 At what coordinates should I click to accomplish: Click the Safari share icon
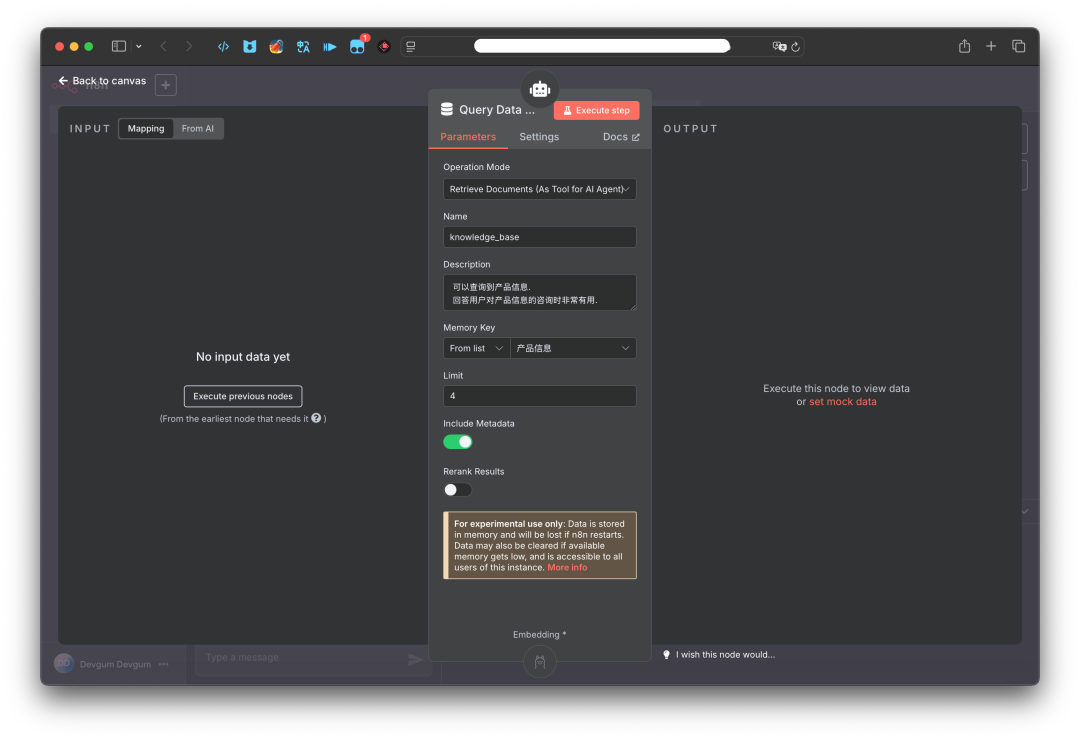point(964,46)
